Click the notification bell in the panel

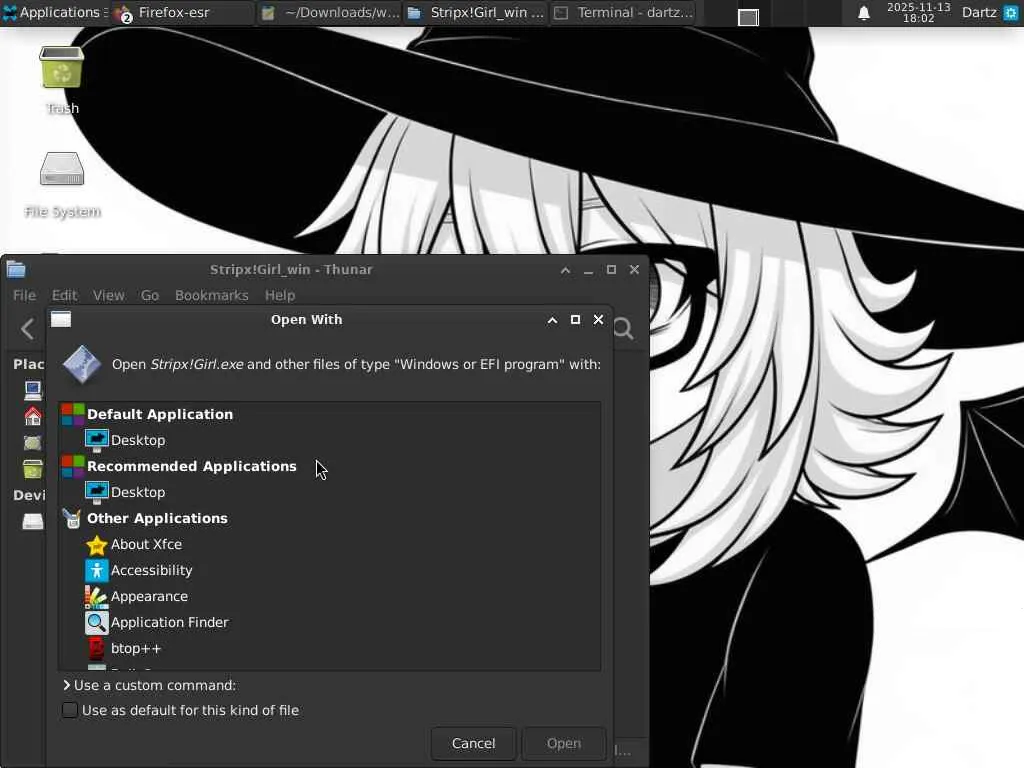tap(863, 13)
